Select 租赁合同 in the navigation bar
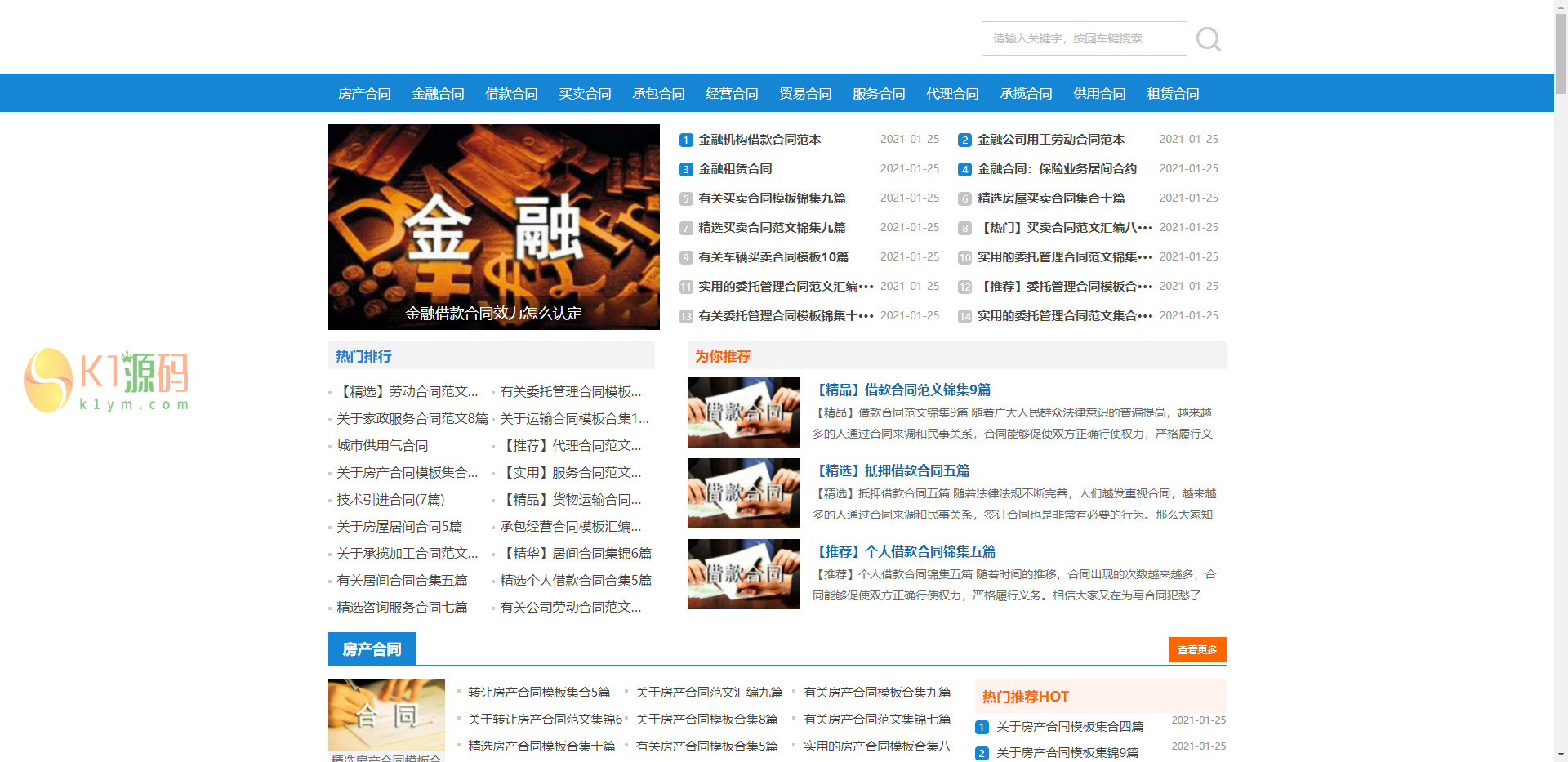This screenshot has width=1568, height=762. (1173, 94)
